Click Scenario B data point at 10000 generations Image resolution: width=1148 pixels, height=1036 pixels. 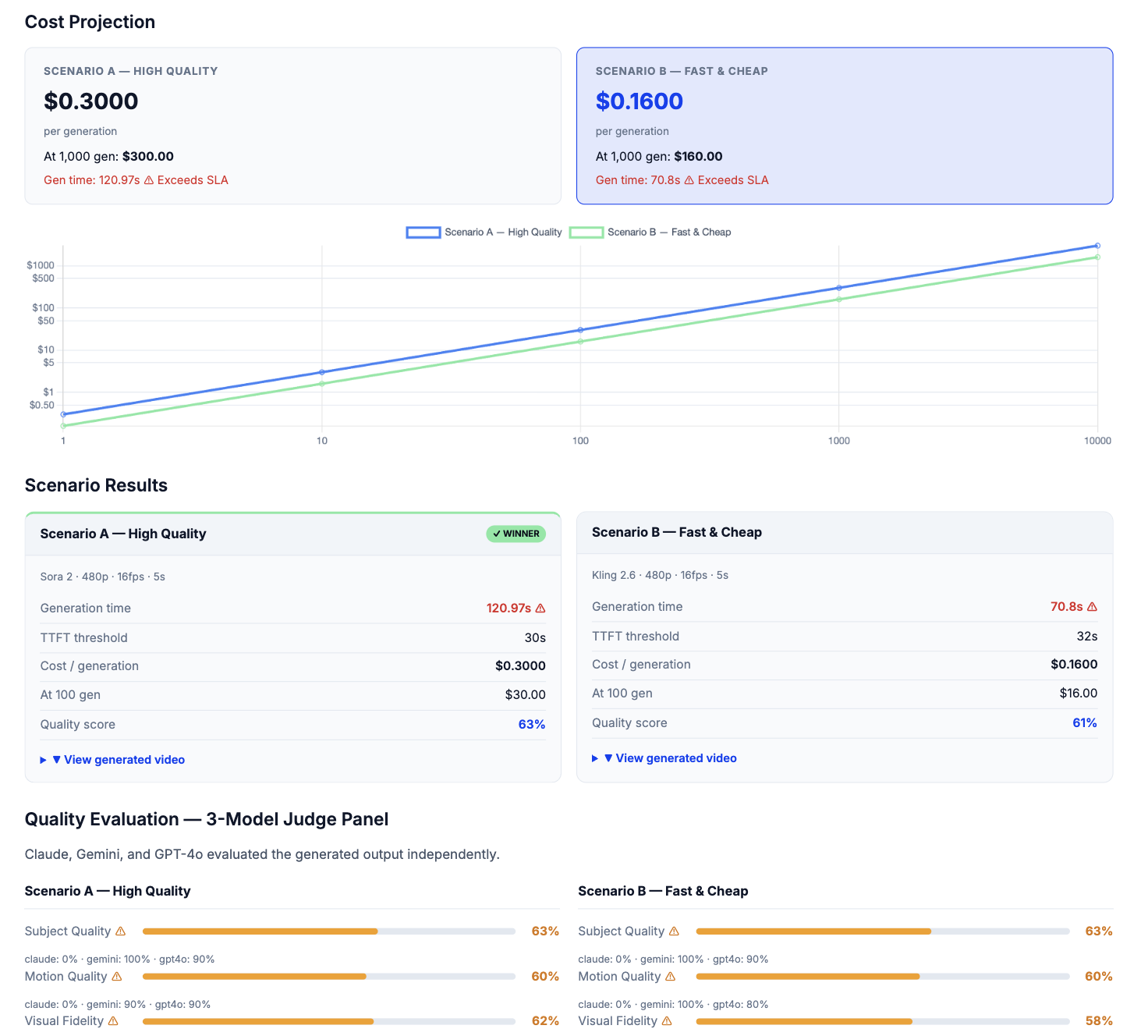1097,257
